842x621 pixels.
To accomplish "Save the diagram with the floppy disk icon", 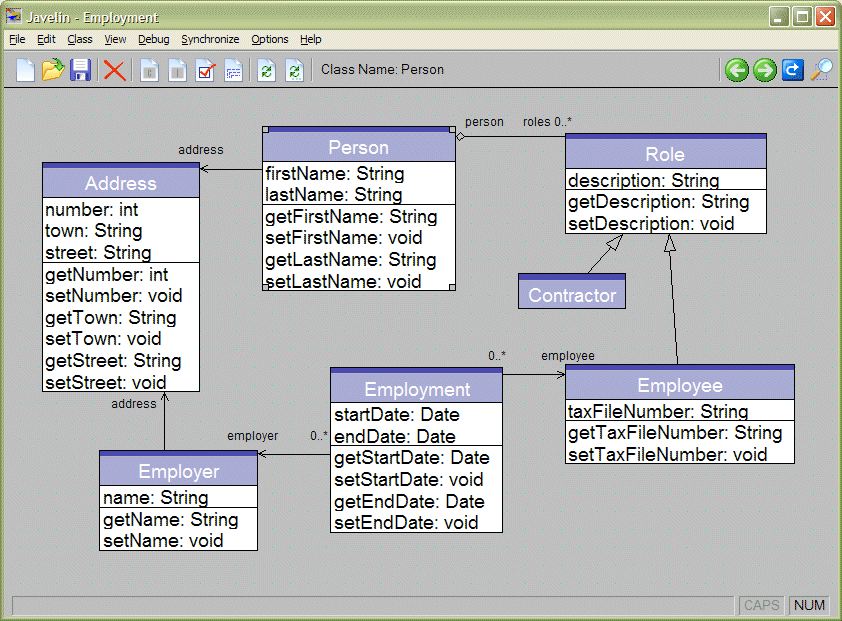I will pyautogui.click(x=81, y=70).
